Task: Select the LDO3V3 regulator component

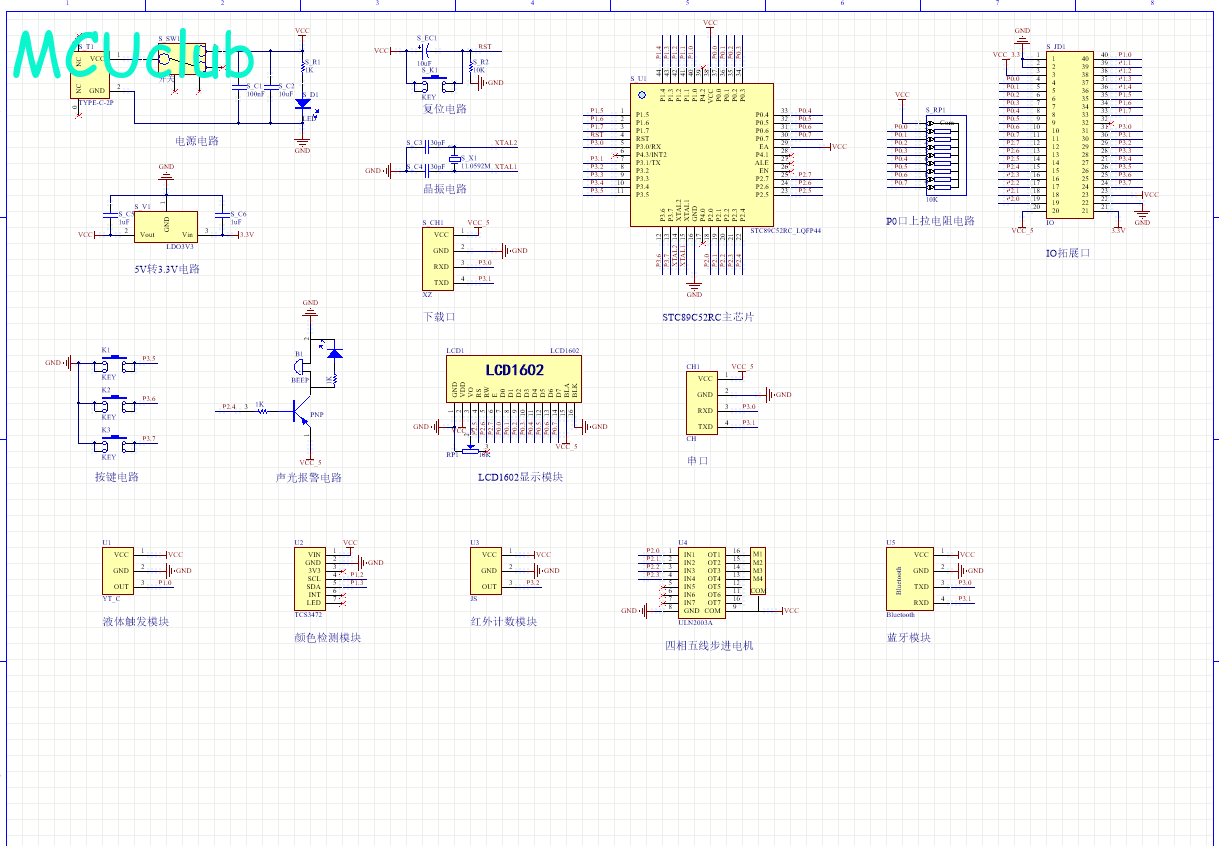Action: [x=166, y=226]
